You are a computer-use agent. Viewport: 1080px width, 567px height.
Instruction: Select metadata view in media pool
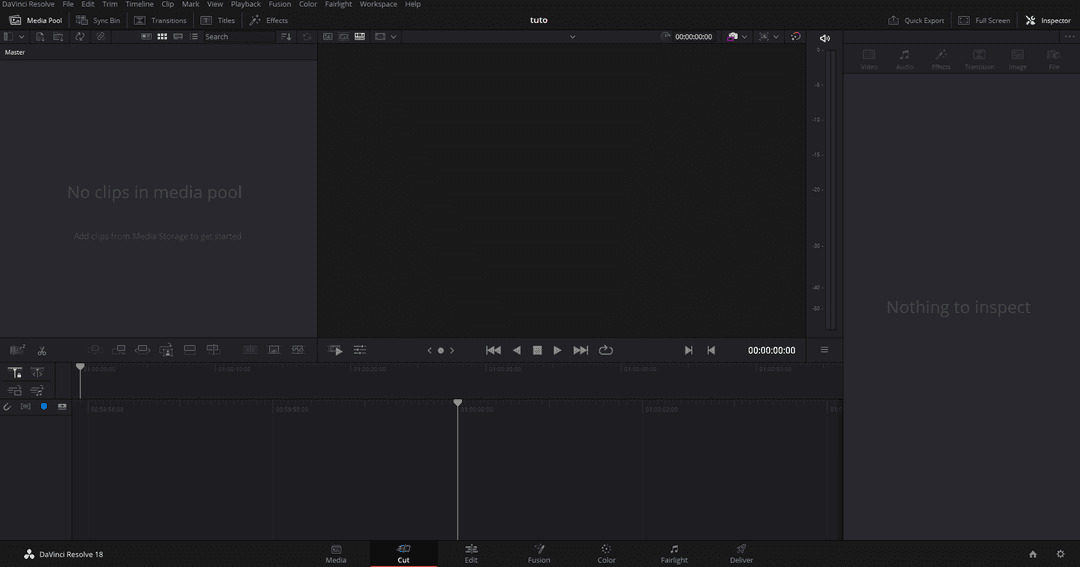(x=146, y=37)
